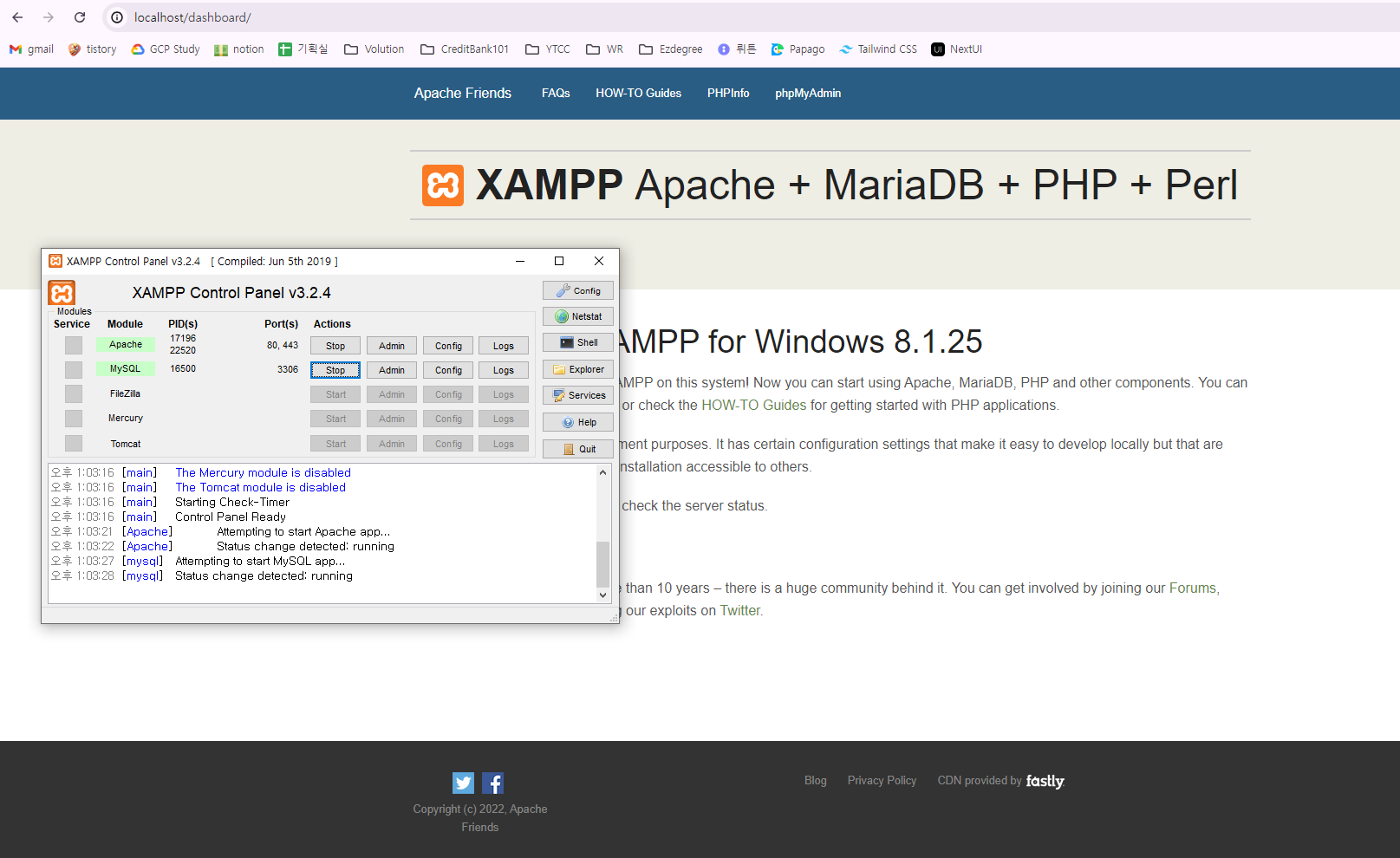
Task: Open Apache Logs dropdown
Action: 504,346
